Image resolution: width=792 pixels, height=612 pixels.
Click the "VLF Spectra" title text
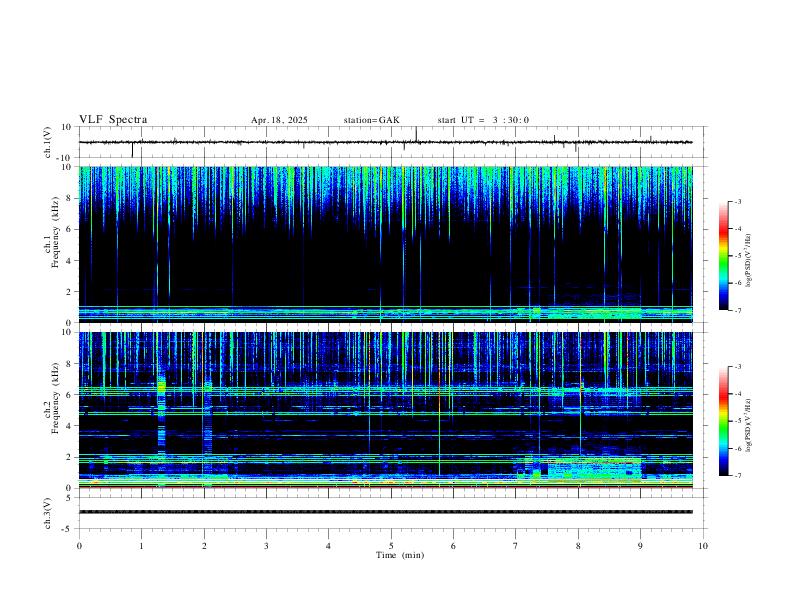click(113, 120)
